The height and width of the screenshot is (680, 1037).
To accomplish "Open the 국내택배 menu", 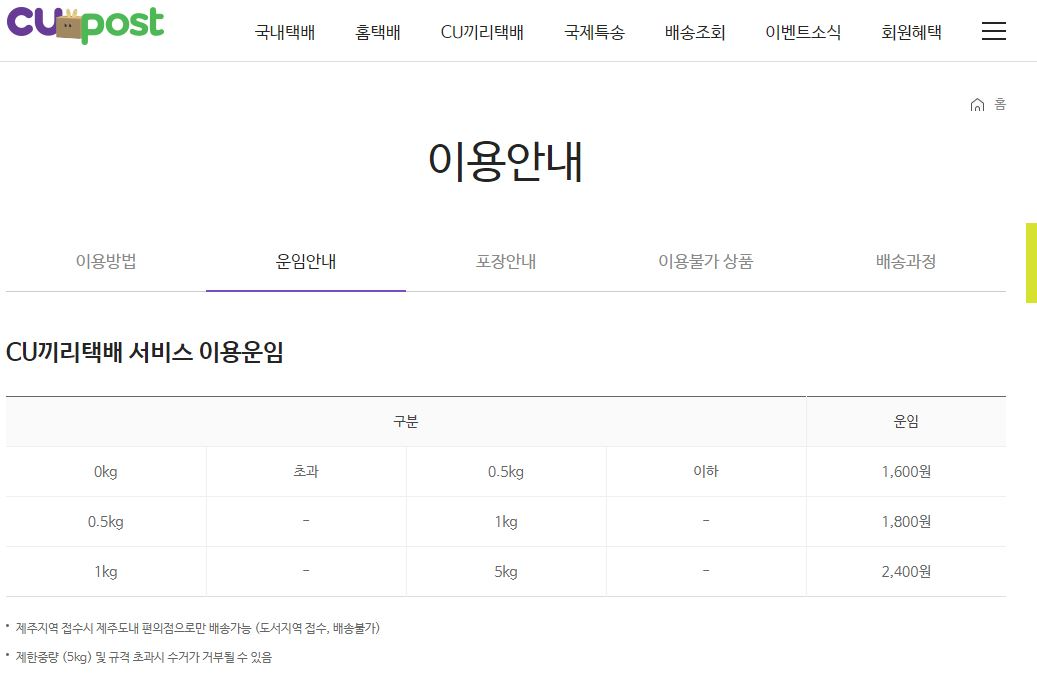I will (x=285, y=32).
